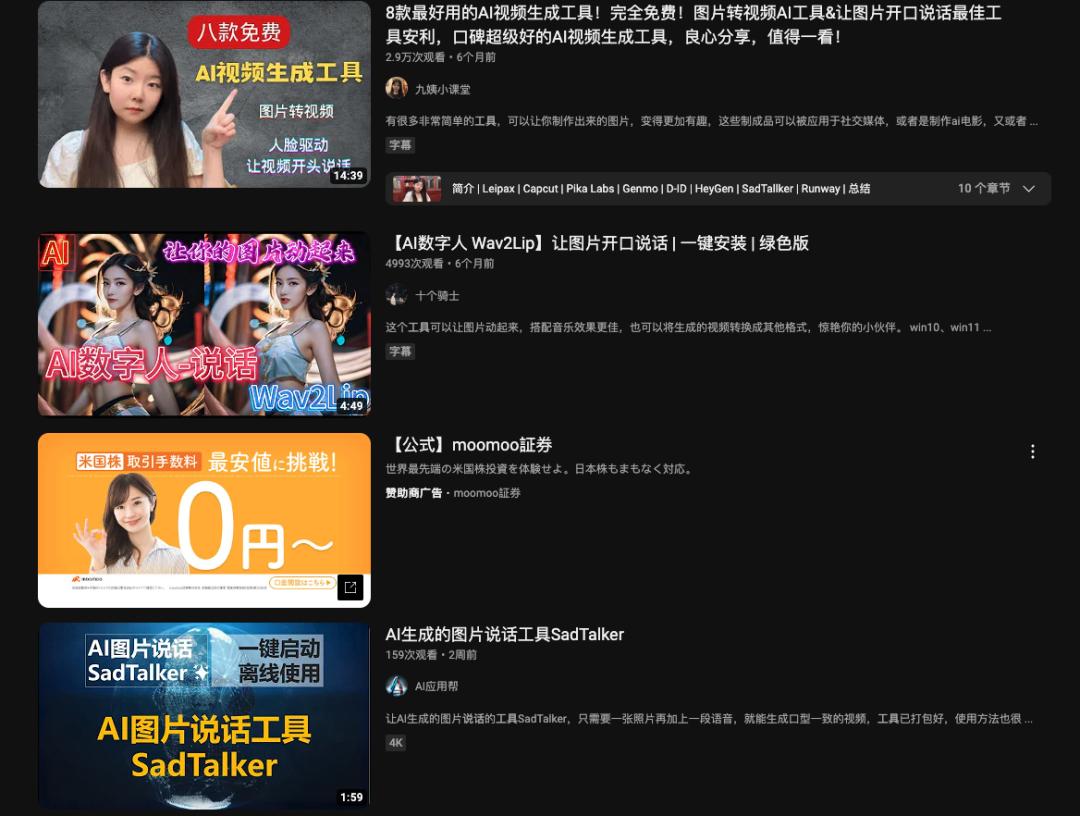Open the 八款免费 AI视频生成工具 video thumbnail
The image size is (1080, 816).
point(204,94)
